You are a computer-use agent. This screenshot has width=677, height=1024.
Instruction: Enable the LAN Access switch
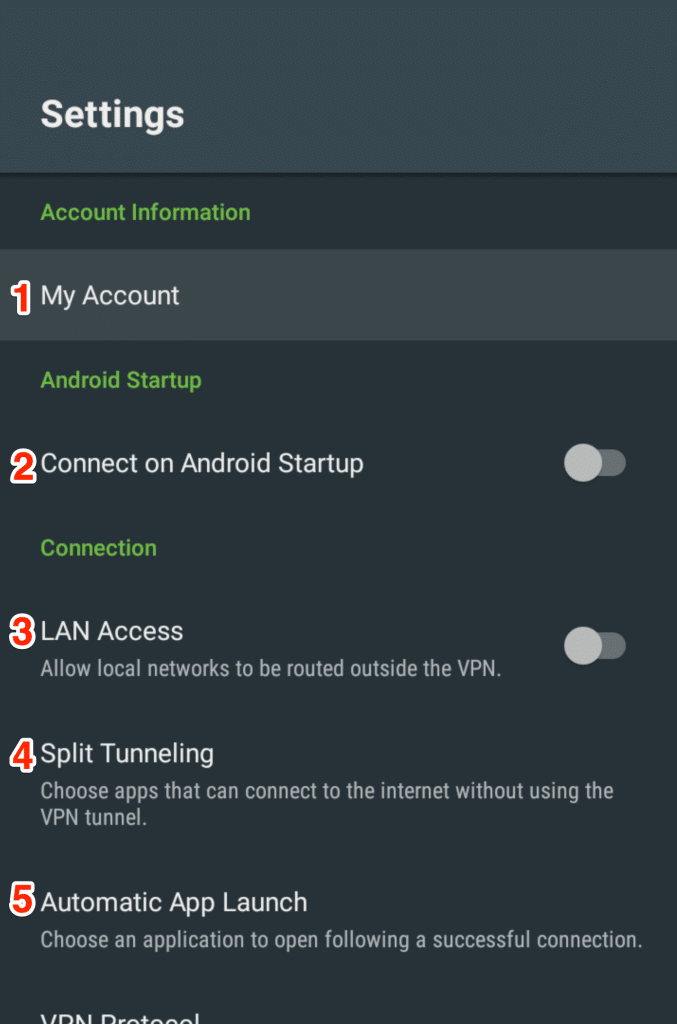click(595, 646)
